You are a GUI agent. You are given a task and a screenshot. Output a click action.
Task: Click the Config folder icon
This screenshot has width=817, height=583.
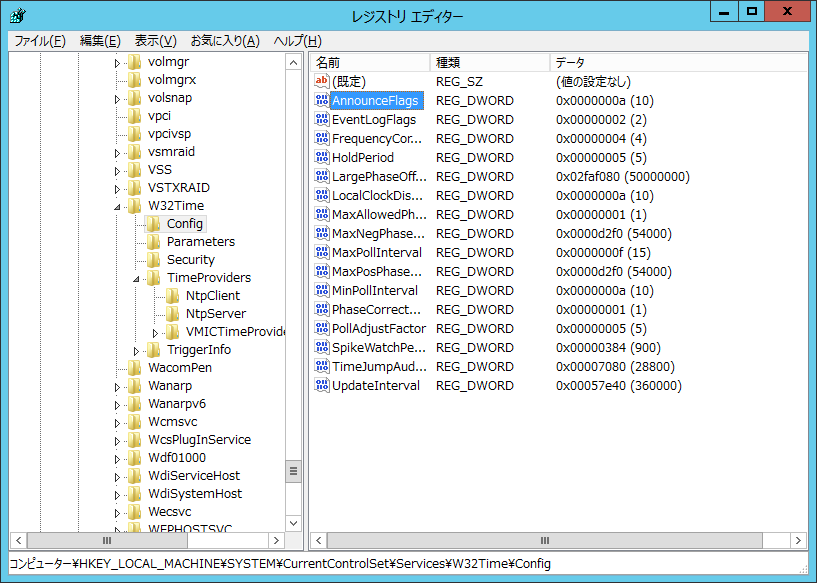tap(153, 224)
